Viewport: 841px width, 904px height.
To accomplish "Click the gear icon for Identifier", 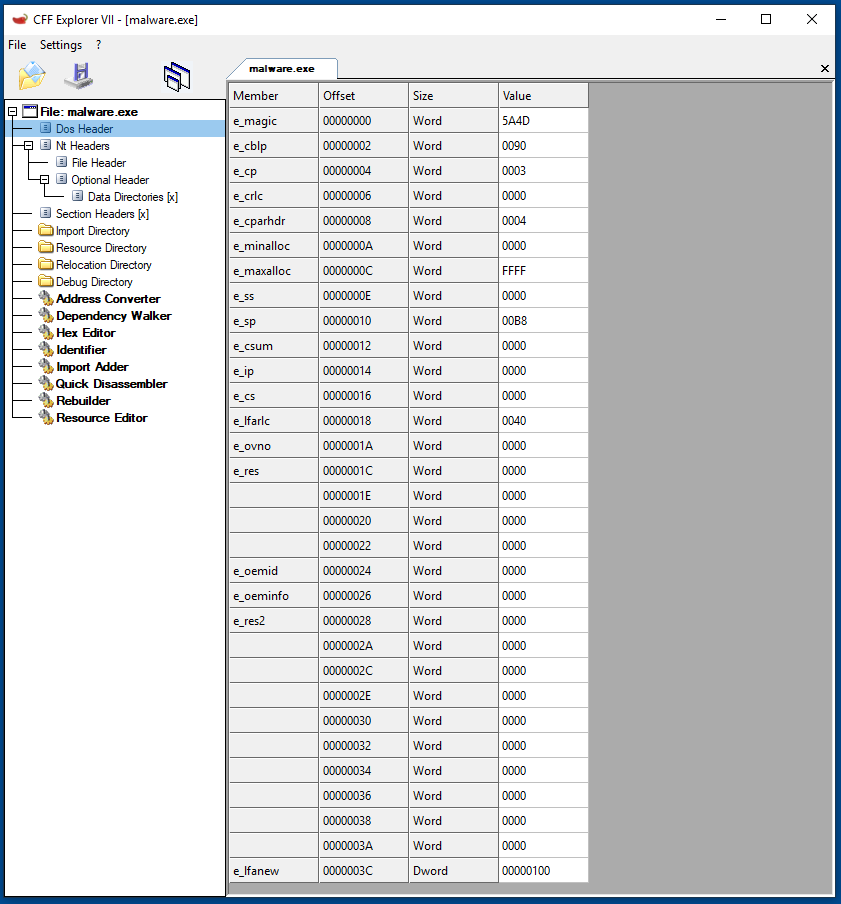I will pos(46,349).
